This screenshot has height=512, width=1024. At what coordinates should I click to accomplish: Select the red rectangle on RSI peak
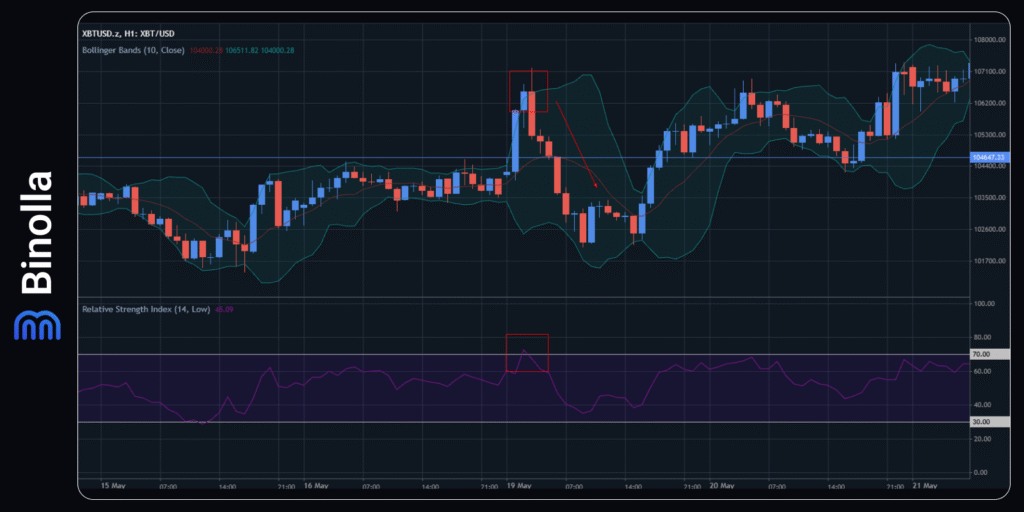click(527, 353)
